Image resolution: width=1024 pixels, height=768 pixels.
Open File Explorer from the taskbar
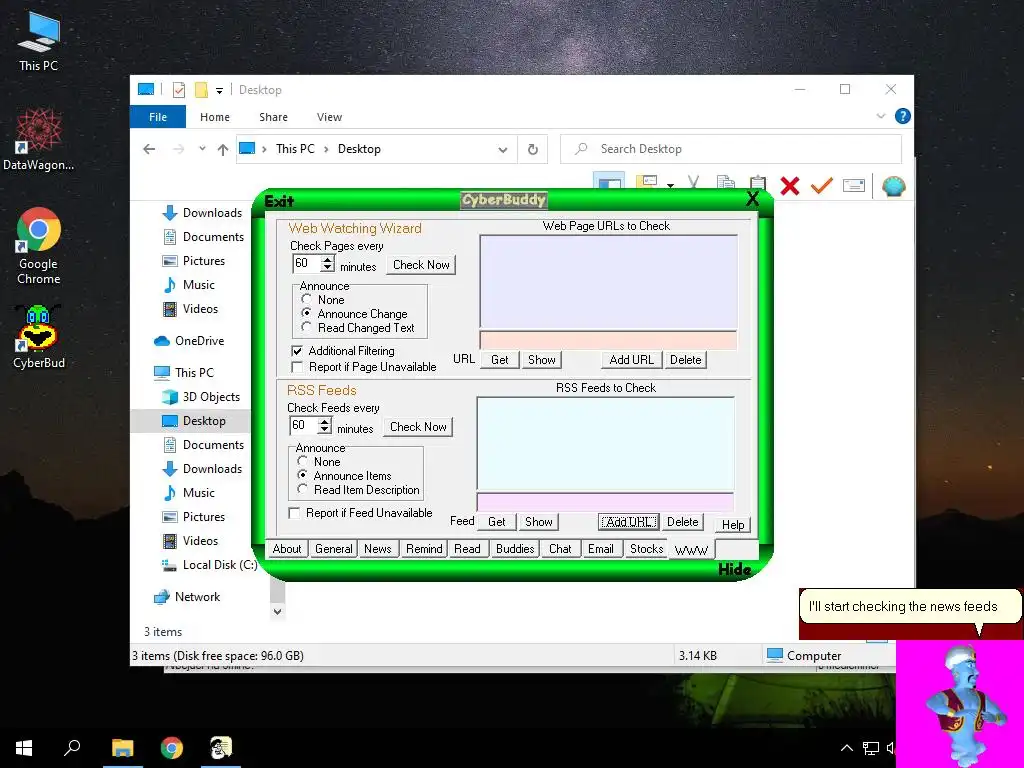coord(123,748)
